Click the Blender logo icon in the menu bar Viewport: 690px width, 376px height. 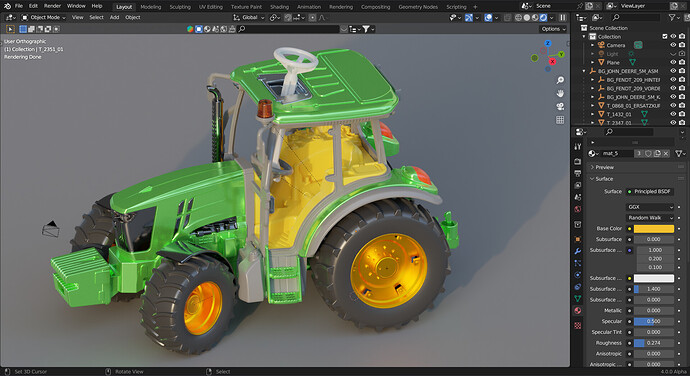tap(7, 6)
